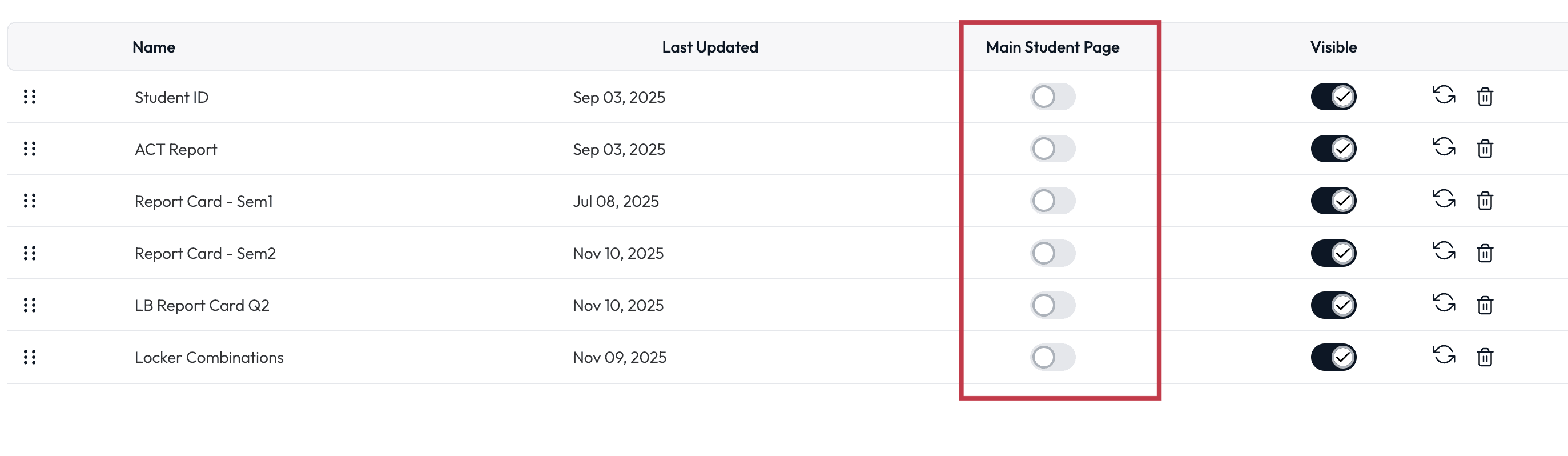Enable Main Student Page for Locker Combinations
1568x456 pixels.
pyautogui.click(x=1052, y=357)
